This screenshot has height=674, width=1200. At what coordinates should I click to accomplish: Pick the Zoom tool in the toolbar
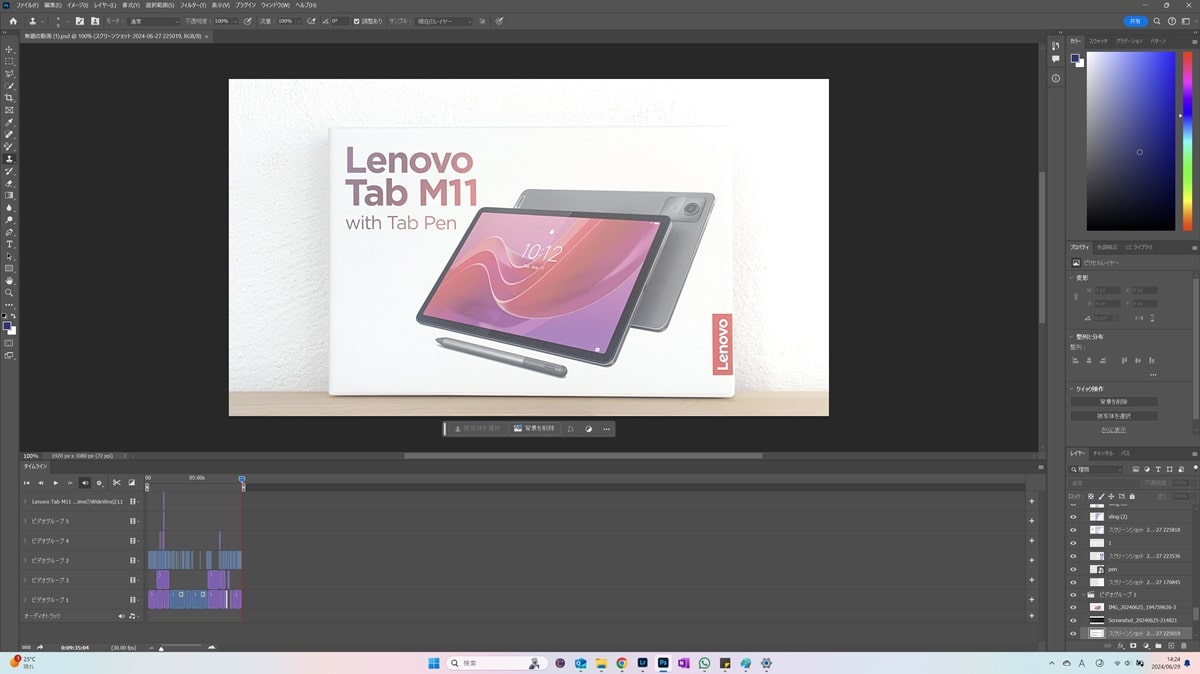pyautogui.click(x=9, y=293)
